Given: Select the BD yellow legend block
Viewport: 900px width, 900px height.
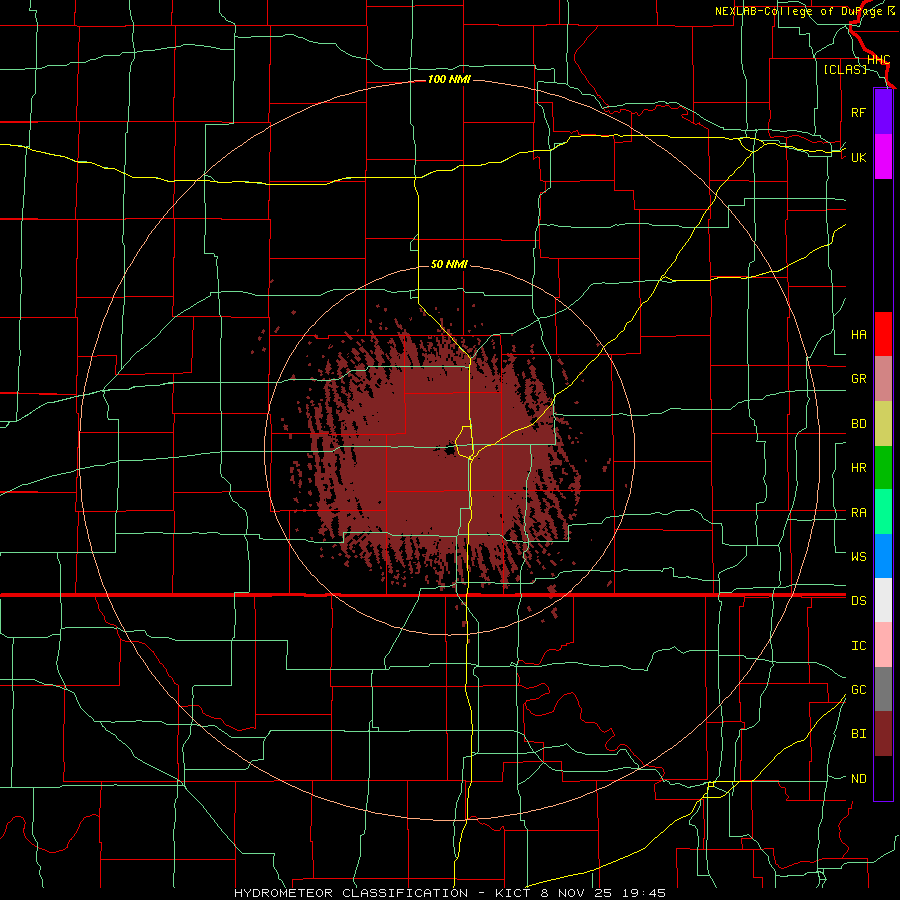Looking at the screenshot, I should coord(883,424).
